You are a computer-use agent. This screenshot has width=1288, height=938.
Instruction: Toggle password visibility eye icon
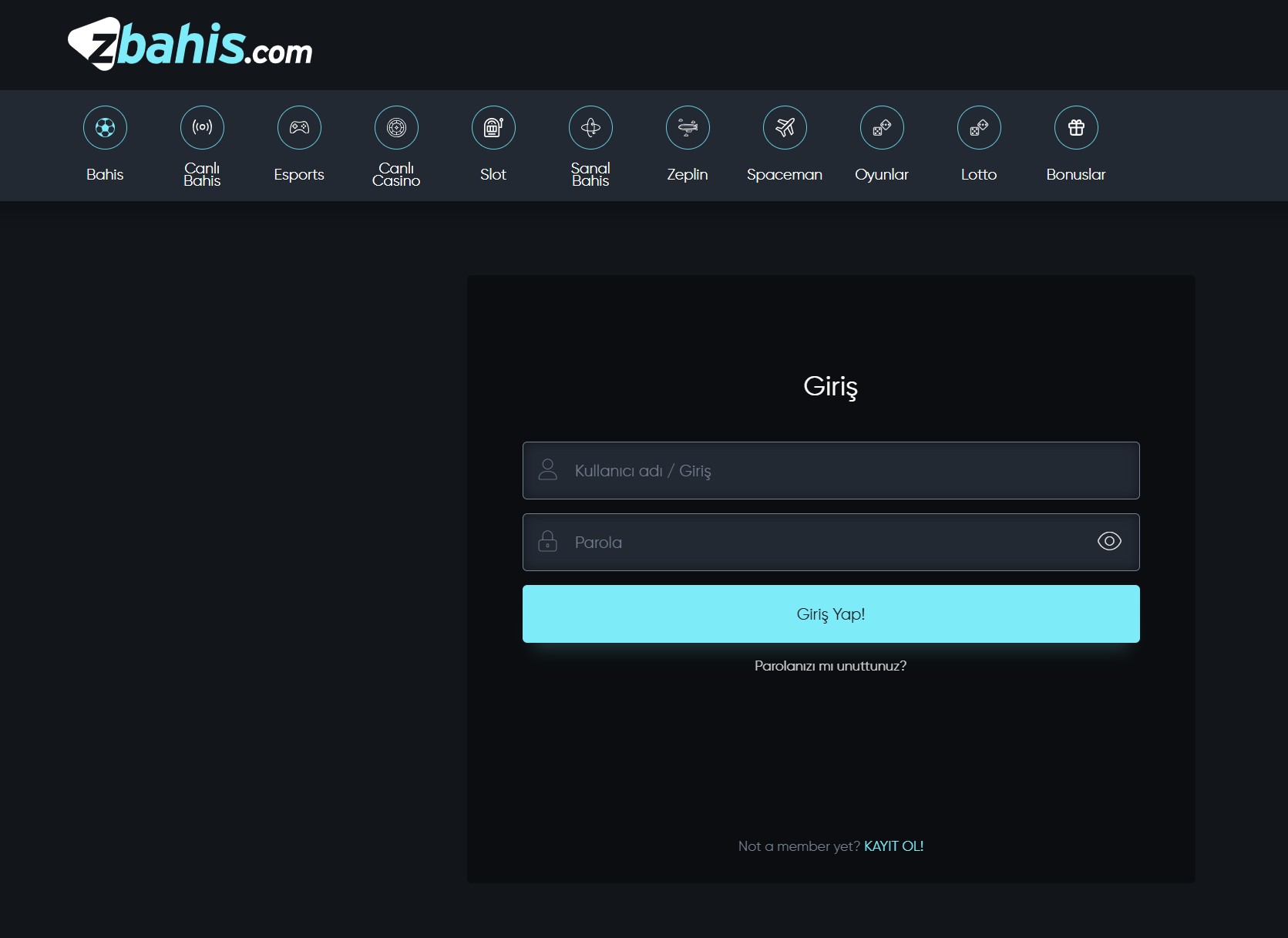click(1108, 541)
